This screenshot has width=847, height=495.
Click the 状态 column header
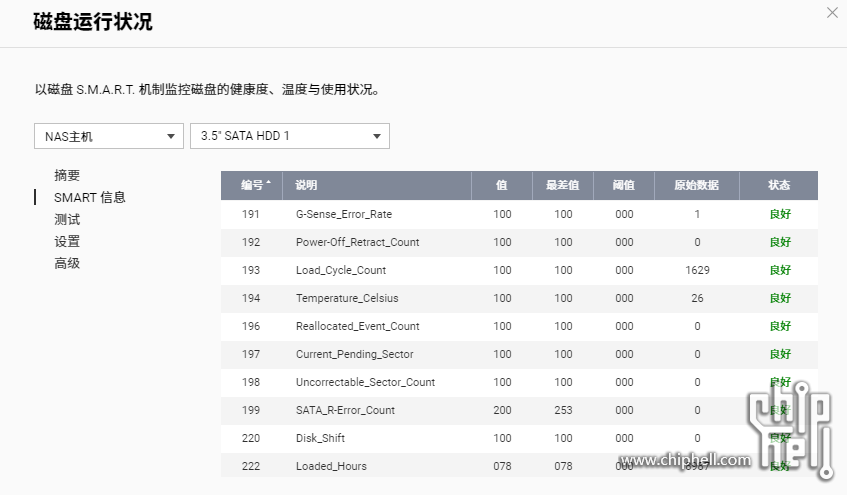(x=779, y=185)
